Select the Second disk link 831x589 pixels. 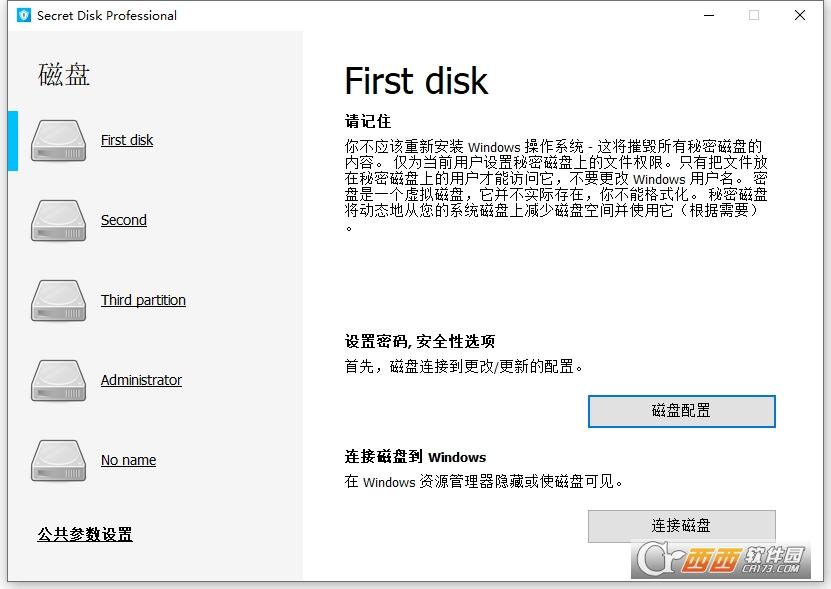click(x=123, y=220)
